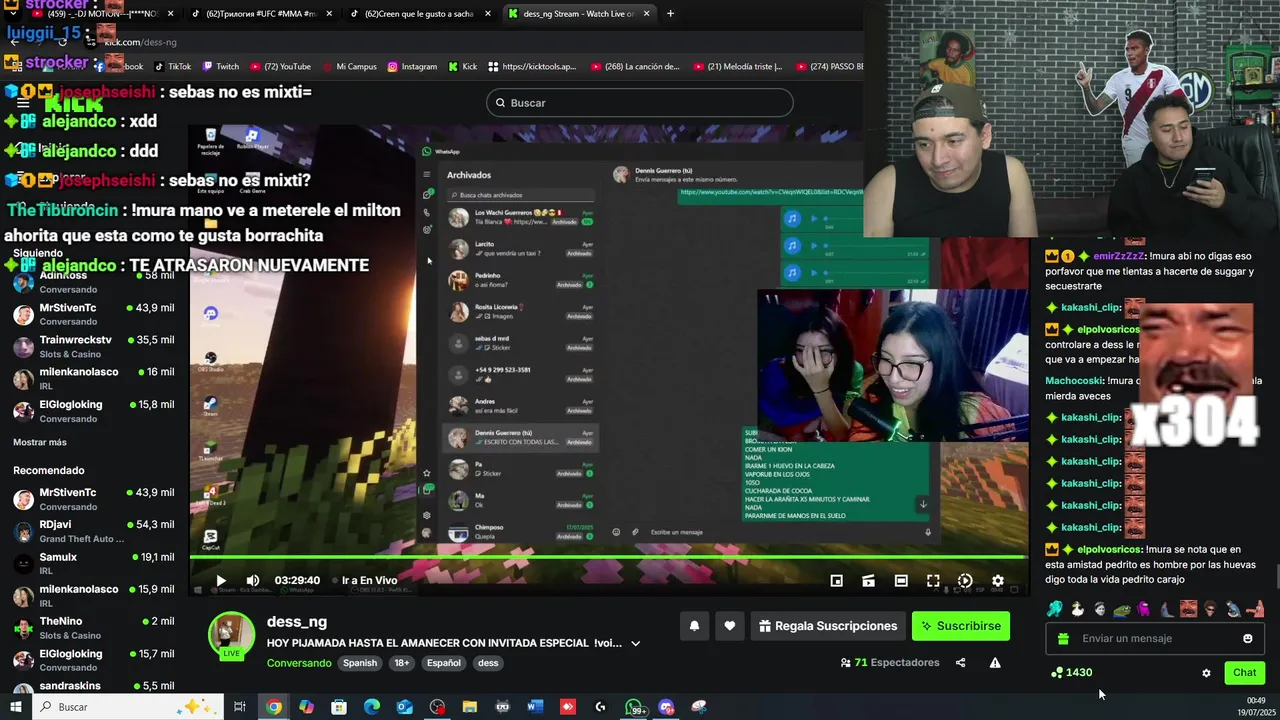Open the Instagram bookmark
The image size is (1280, 720).
point(412,67)
